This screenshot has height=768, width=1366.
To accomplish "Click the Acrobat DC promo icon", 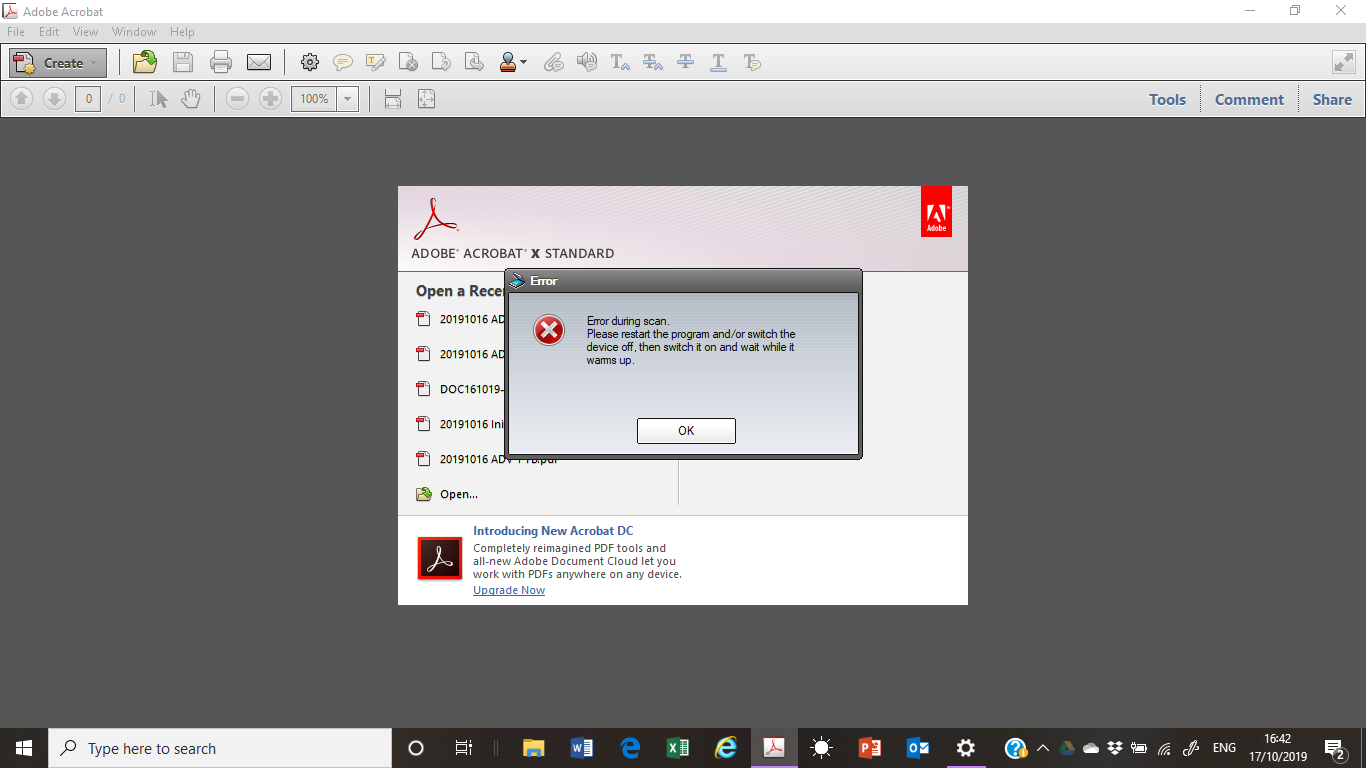I will pyautogui.click(x=440, y=559).
